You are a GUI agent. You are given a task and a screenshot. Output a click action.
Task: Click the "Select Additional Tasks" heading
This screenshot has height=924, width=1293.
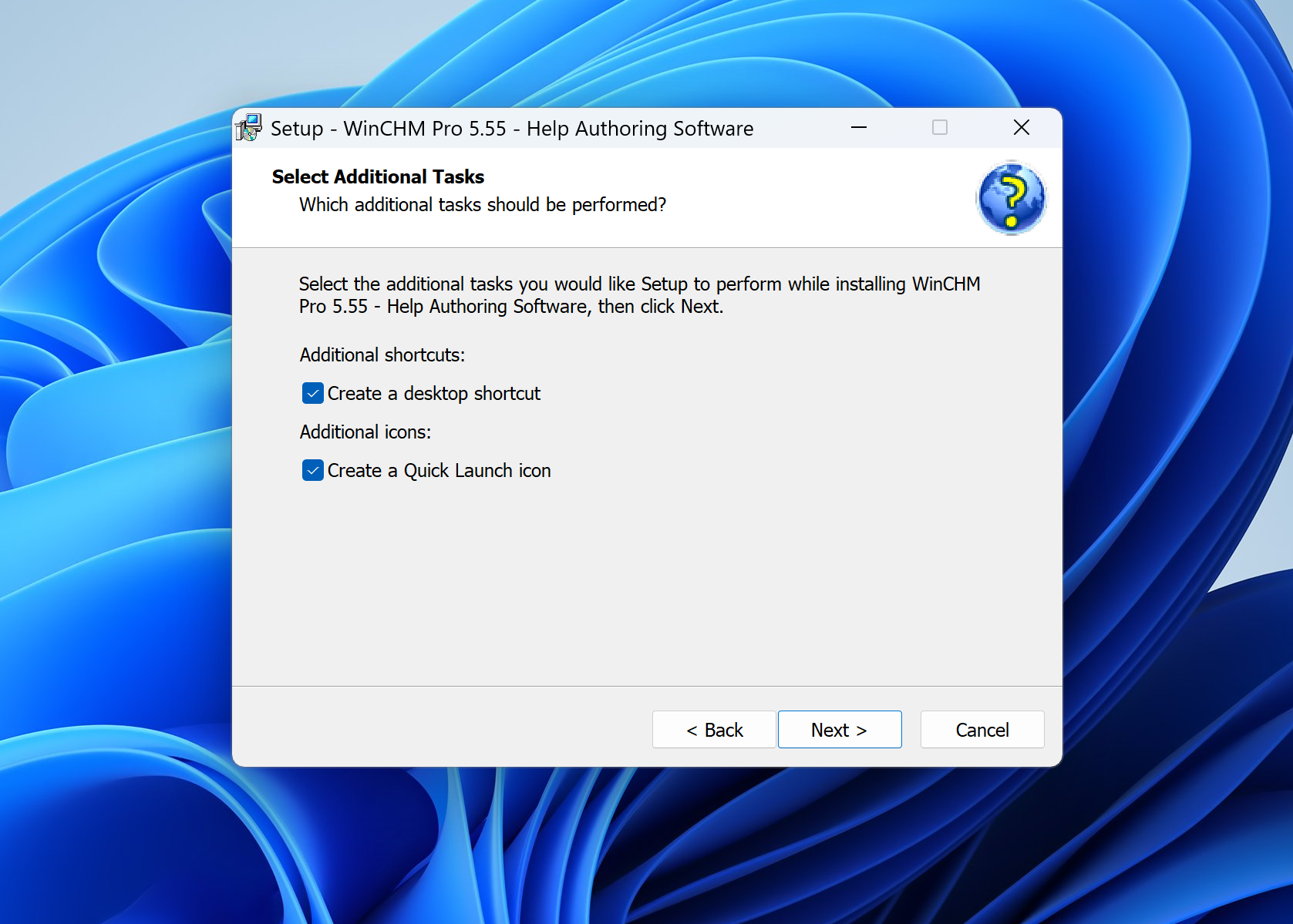click(x=378, y=177)
